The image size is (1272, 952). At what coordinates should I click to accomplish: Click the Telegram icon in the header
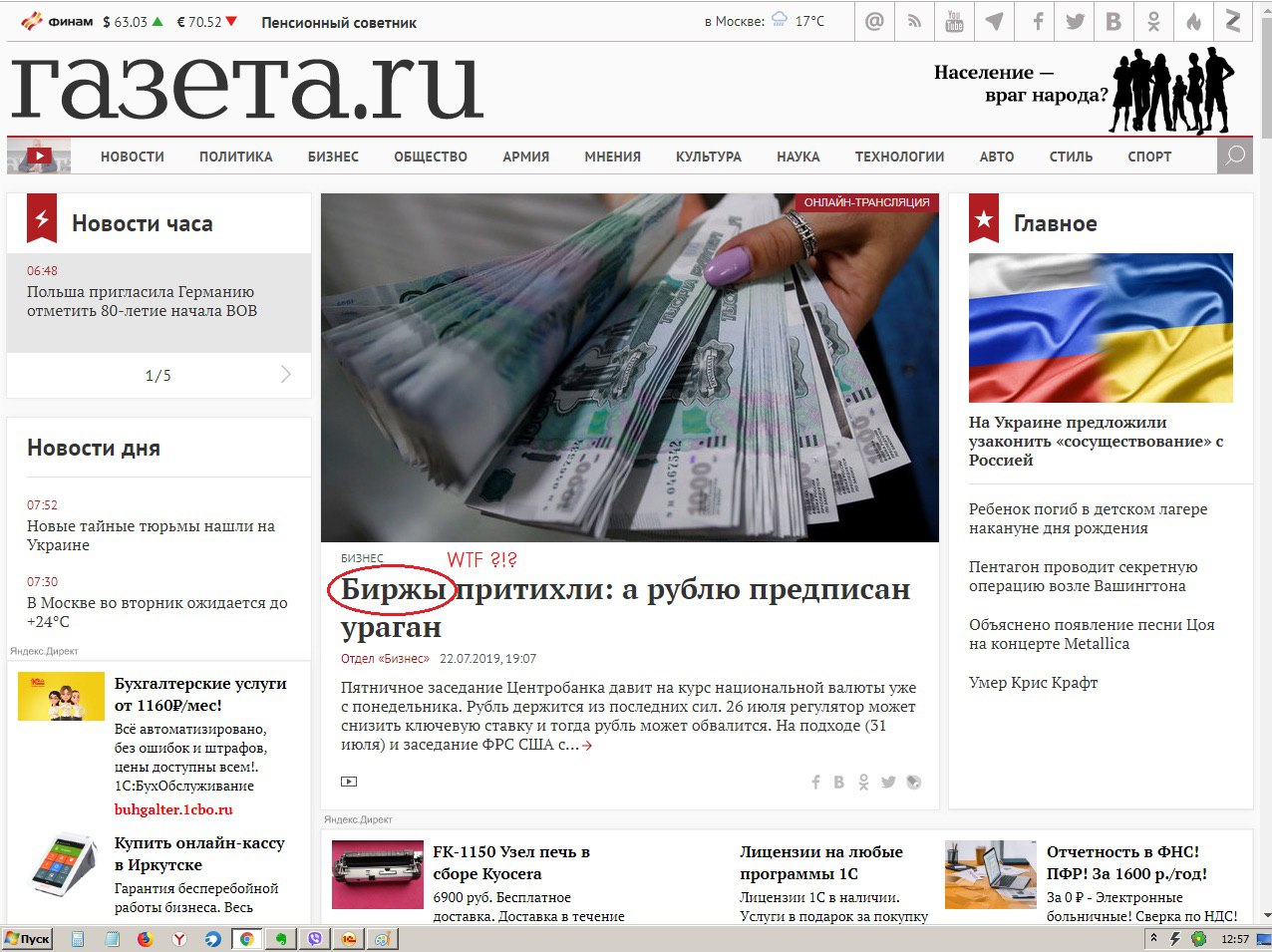[994, 21]
